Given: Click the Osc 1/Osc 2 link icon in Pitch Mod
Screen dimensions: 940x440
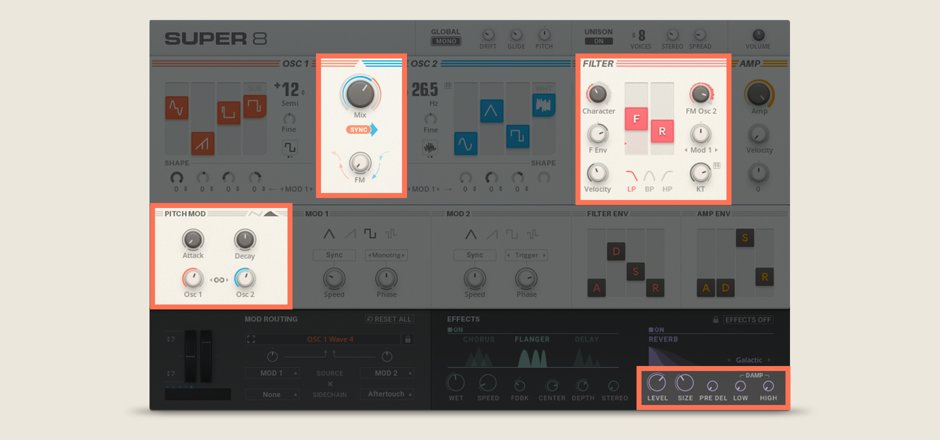Looking at the screenshot, I should coord(219,281).
